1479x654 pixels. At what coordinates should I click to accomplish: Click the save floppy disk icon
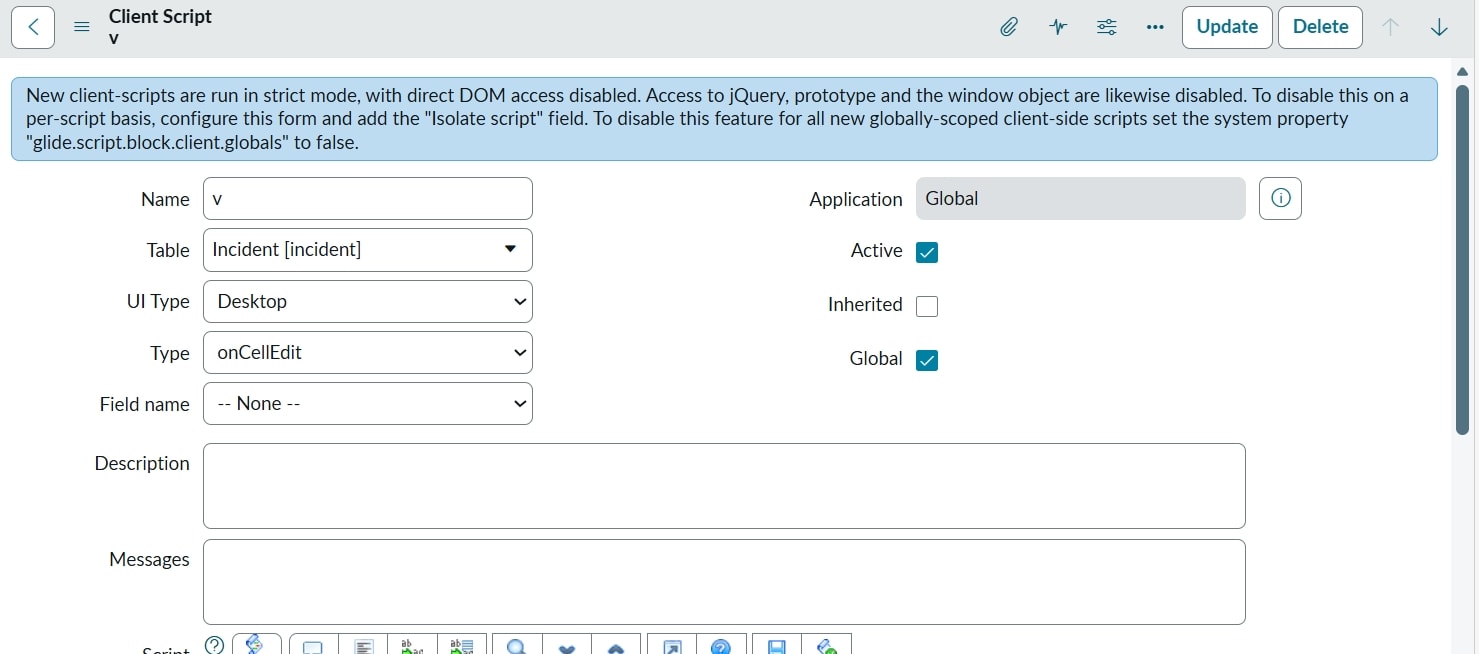pos(777,644)
